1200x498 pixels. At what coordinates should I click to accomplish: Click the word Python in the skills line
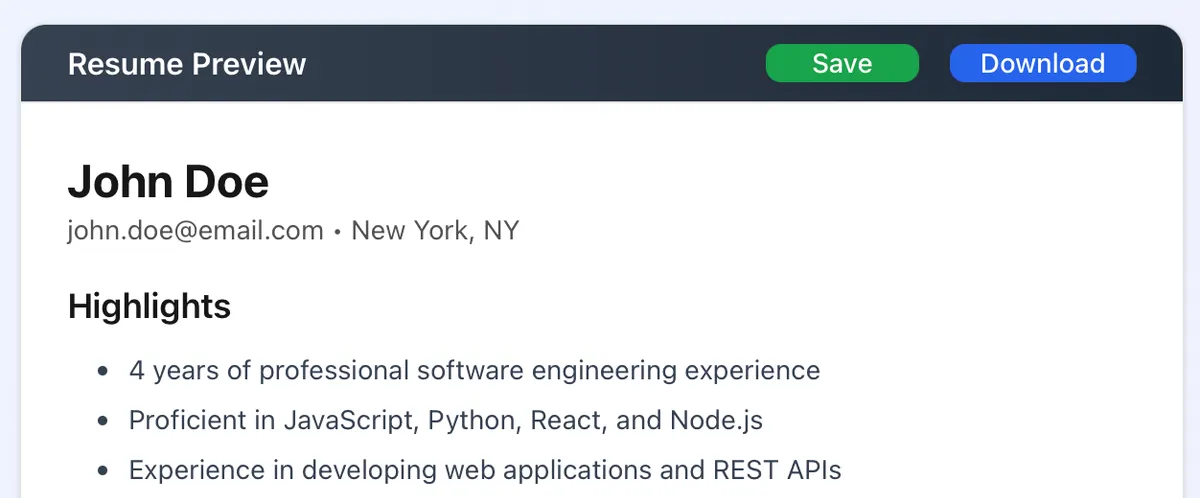click(x=469, y=421)
